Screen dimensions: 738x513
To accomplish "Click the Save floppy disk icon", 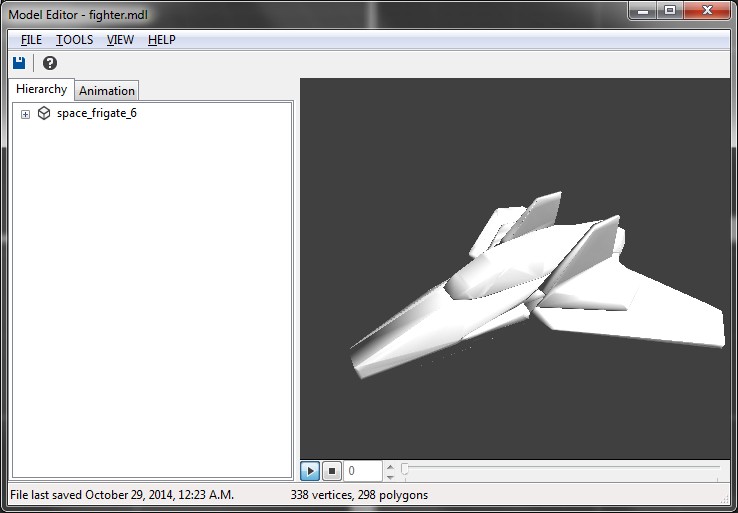I will [18, 63].
